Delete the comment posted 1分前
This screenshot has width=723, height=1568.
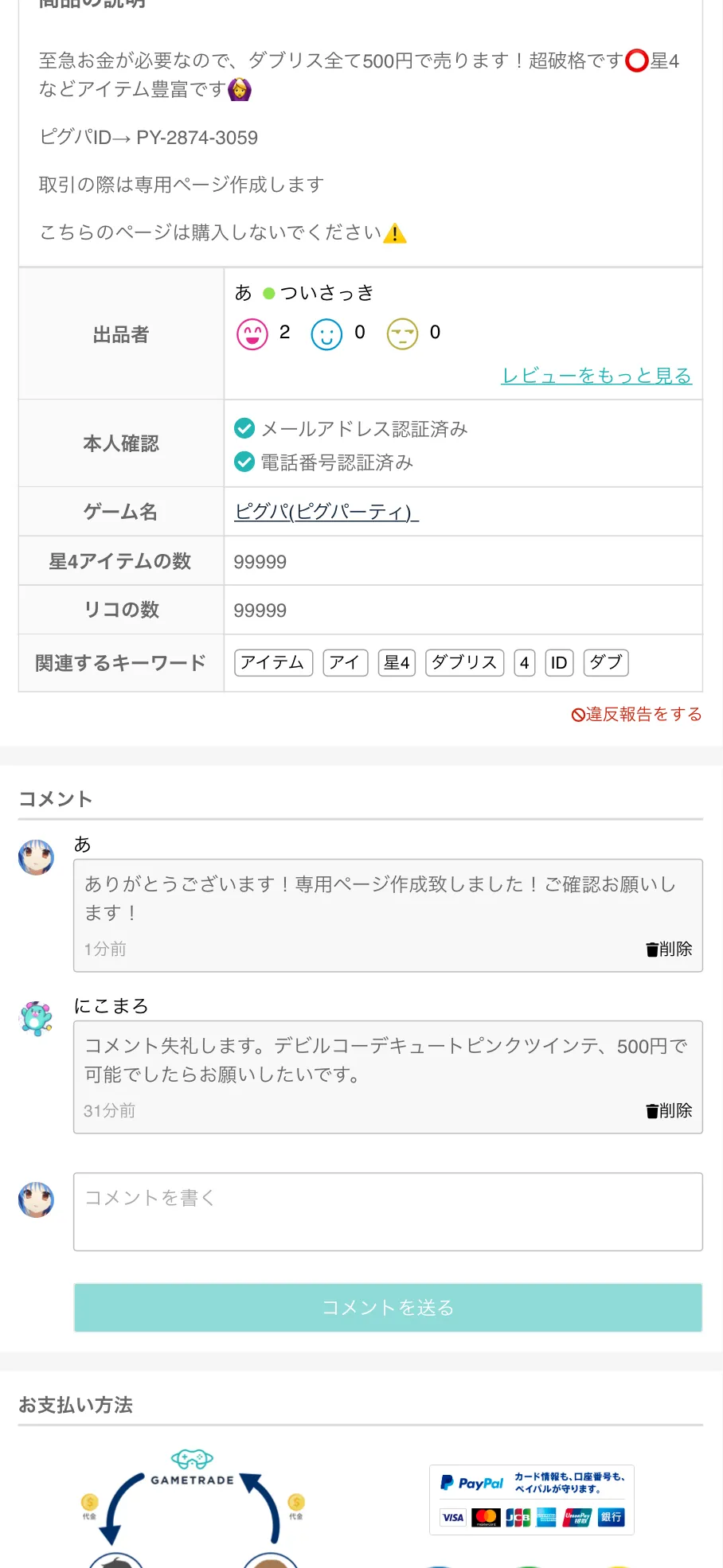669,949
